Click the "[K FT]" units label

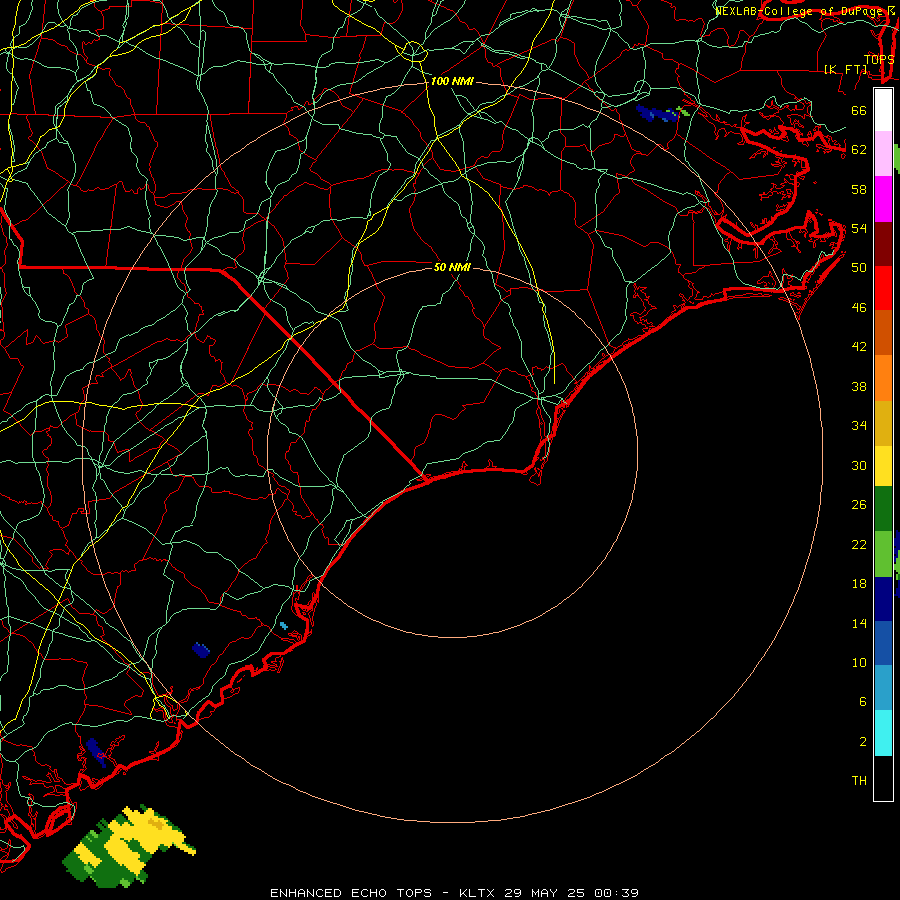point(845,69)
